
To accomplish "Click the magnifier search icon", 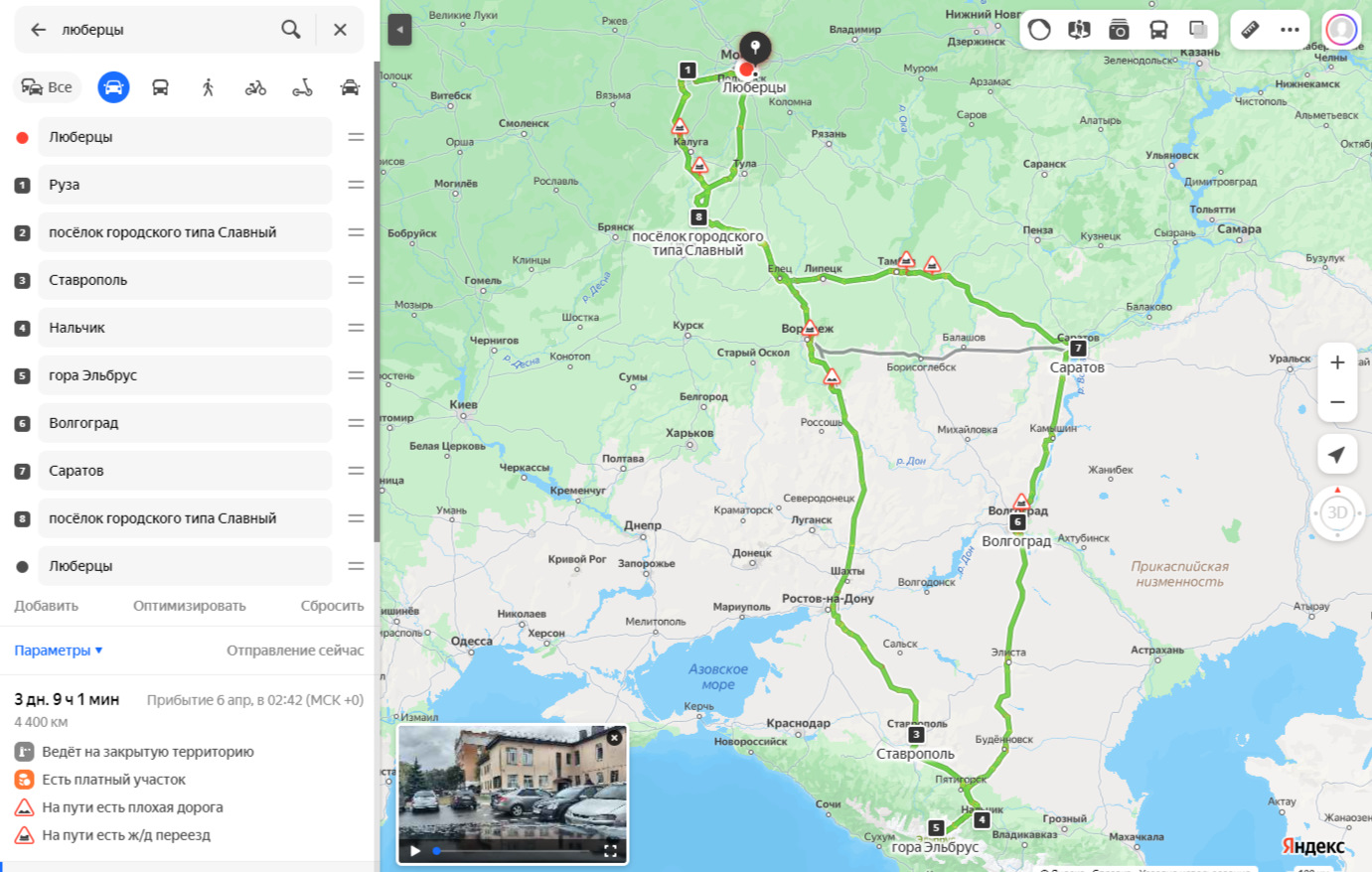I will pyautogui.click(x=290, y=30).
